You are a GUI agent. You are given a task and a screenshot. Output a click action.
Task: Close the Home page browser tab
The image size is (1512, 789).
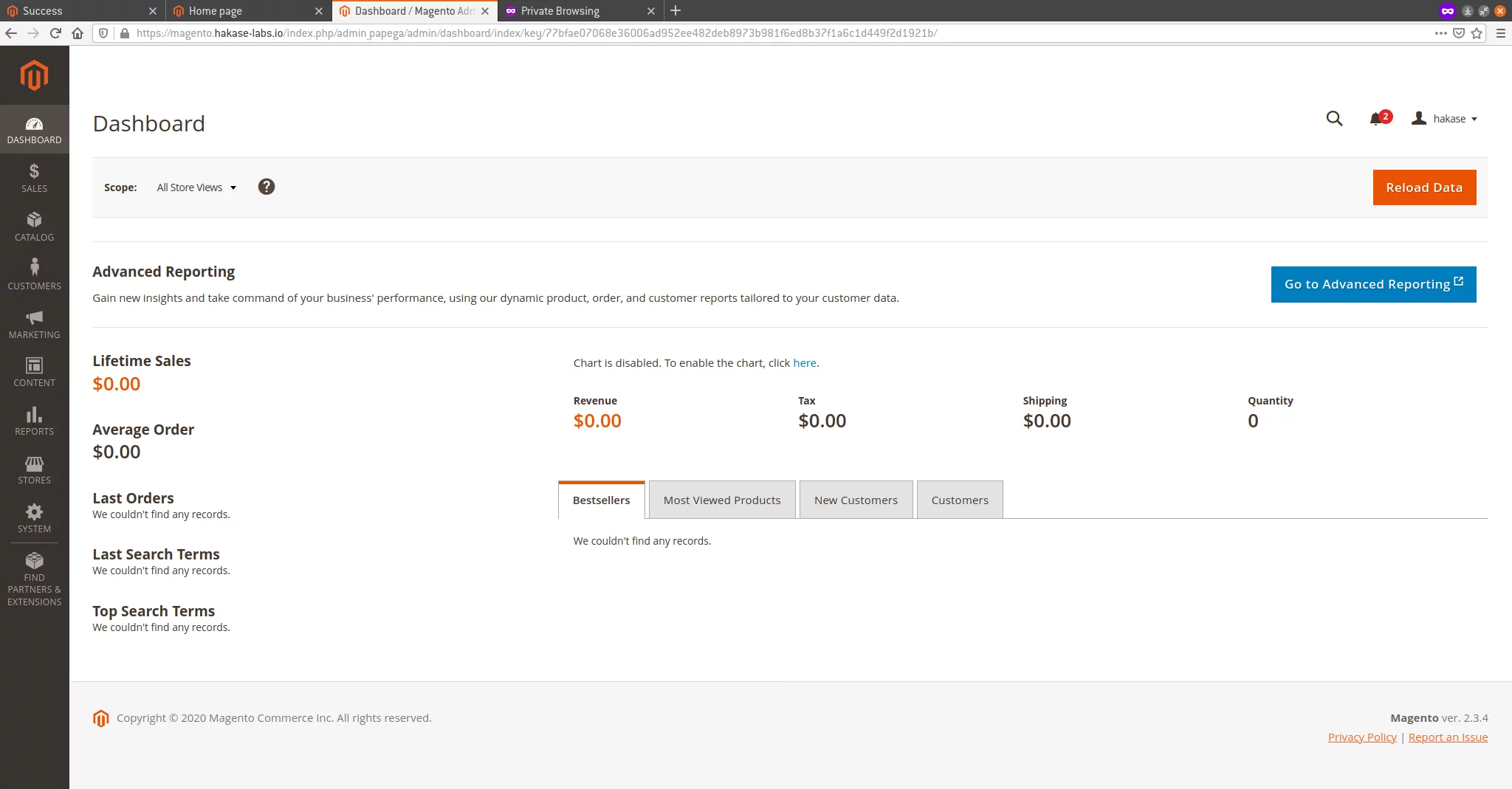(x=319, y=11)
